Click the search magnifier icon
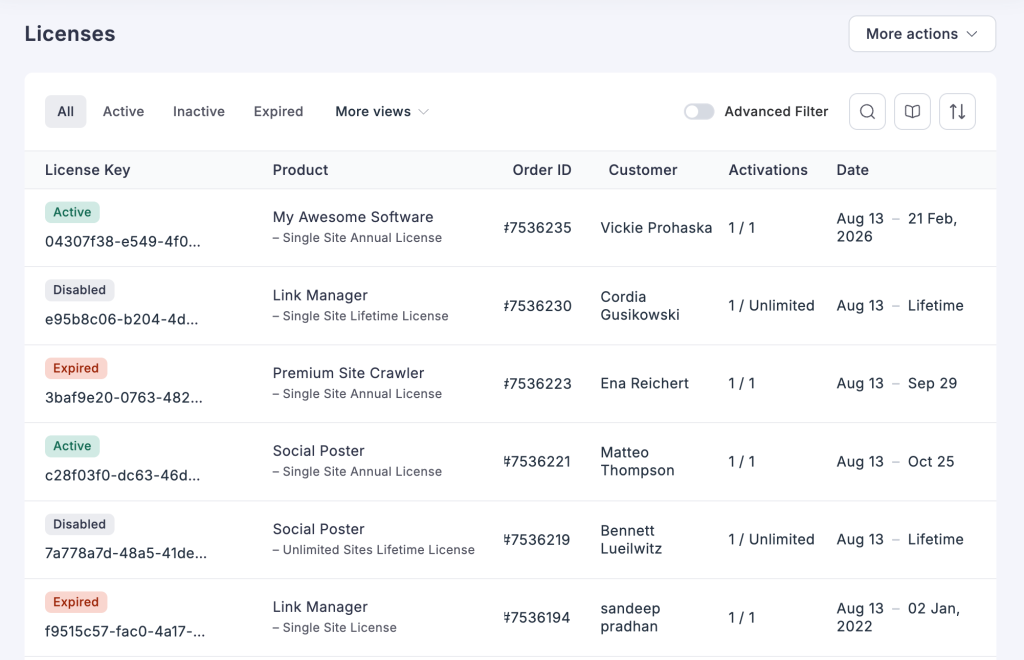 [867, 112]
